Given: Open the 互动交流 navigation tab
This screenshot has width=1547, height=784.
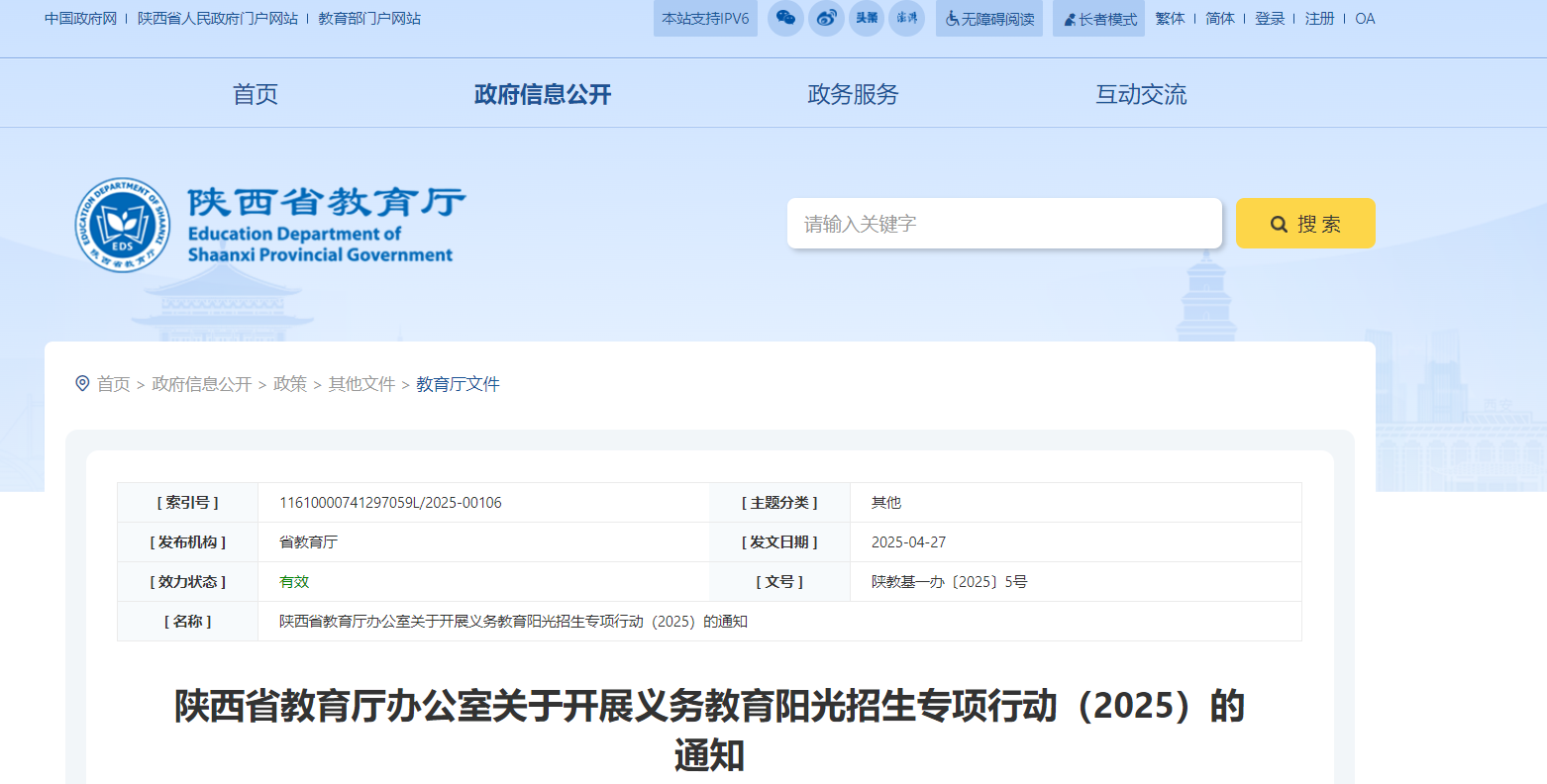Looking at the screenshot, I should point(1141,94).
